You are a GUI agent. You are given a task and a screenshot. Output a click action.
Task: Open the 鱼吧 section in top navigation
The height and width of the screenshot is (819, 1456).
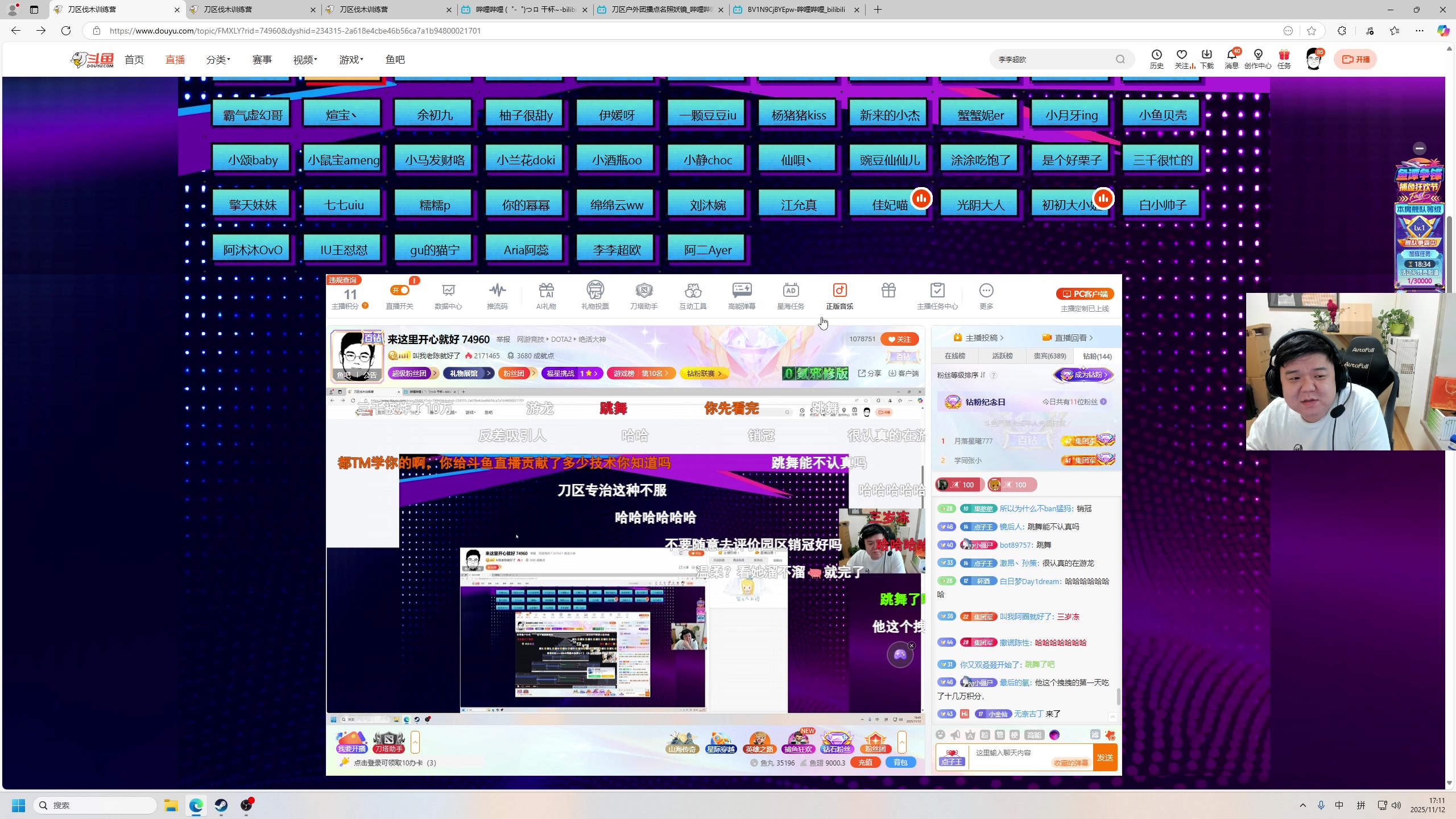coord(395,59)
